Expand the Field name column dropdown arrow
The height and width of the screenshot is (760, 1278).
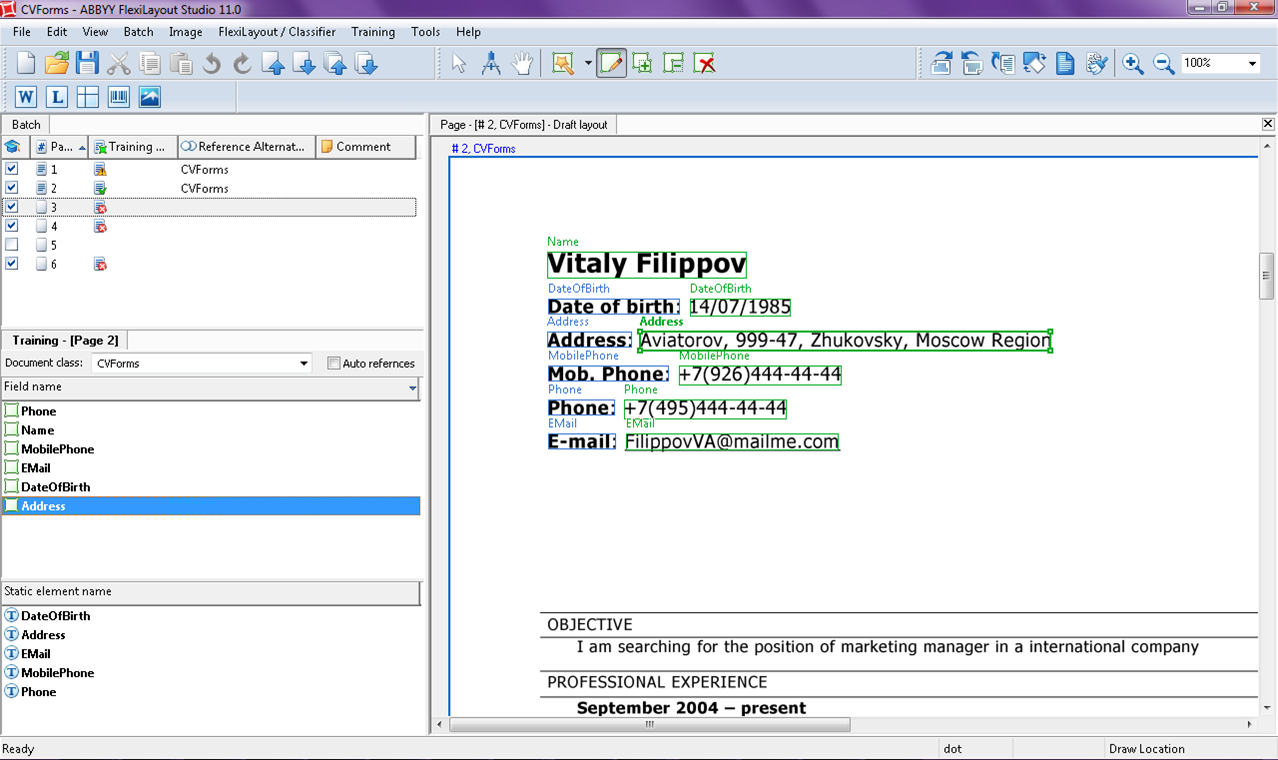(x=412, y=388)
